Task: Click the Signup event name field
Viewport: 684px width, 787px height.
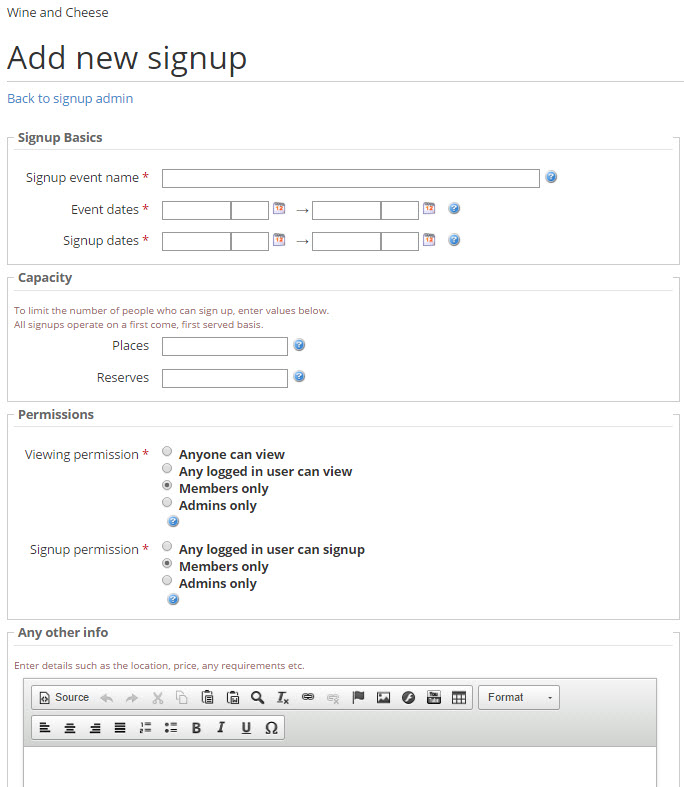Action: pyautogui.click(x=351, y=179)
